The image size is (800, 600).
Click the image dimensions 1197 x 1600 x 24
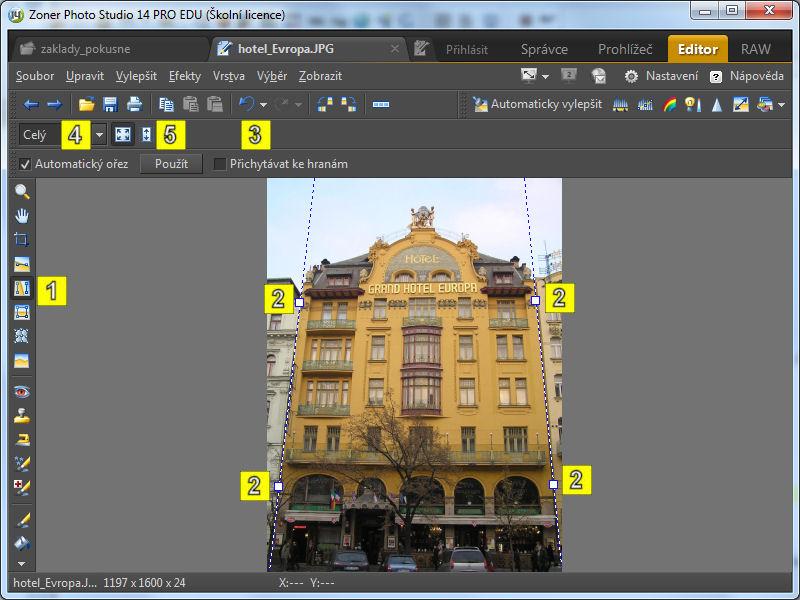(144, 583)
